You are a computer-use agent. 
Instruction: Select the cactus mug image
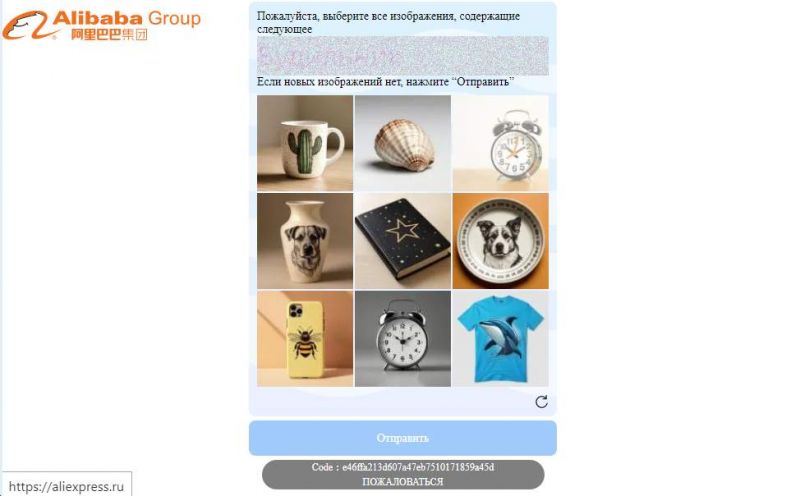(x=305, y=143)
